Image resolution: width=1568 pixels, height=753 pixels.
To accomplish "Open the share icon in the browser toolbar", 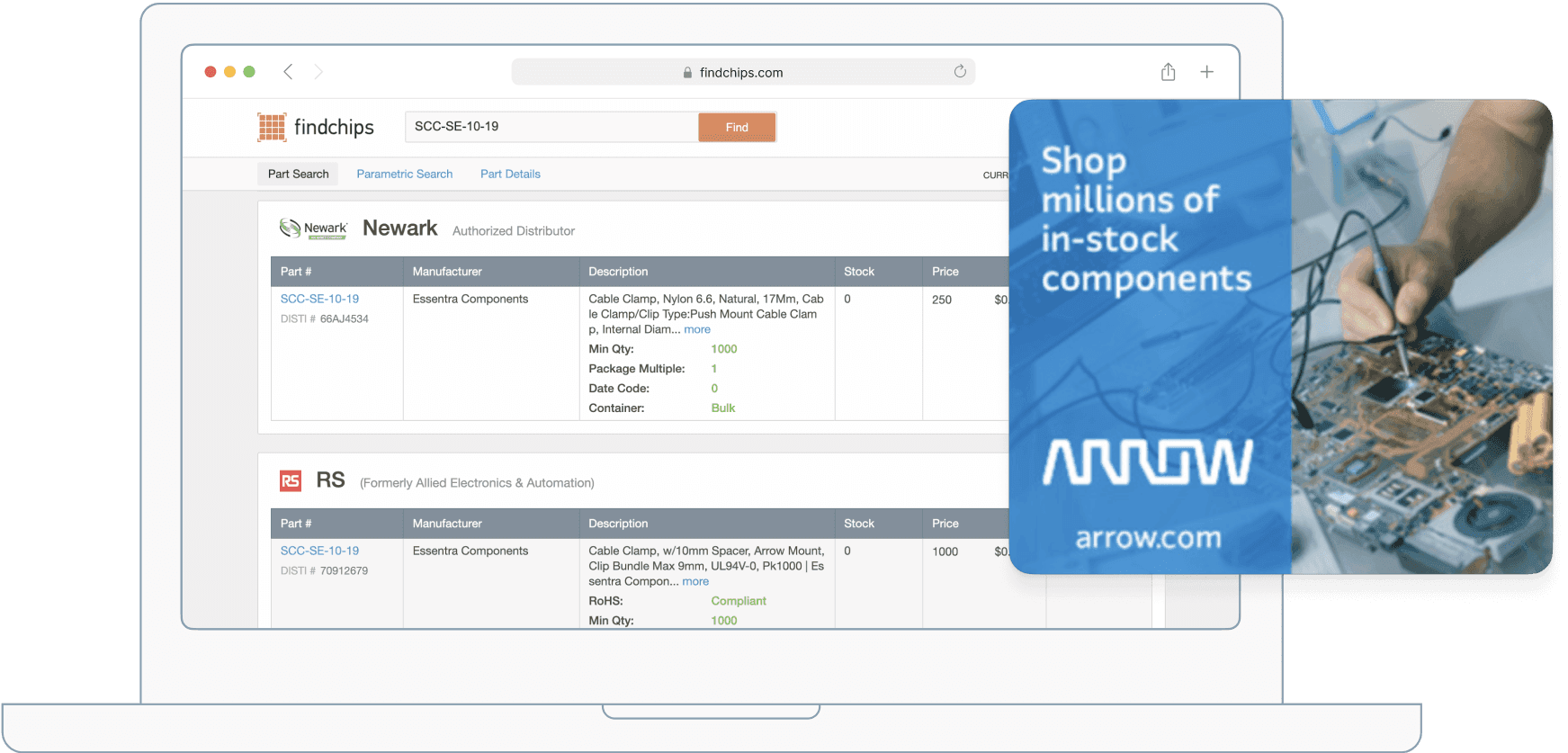I will tap(1168, 72).
